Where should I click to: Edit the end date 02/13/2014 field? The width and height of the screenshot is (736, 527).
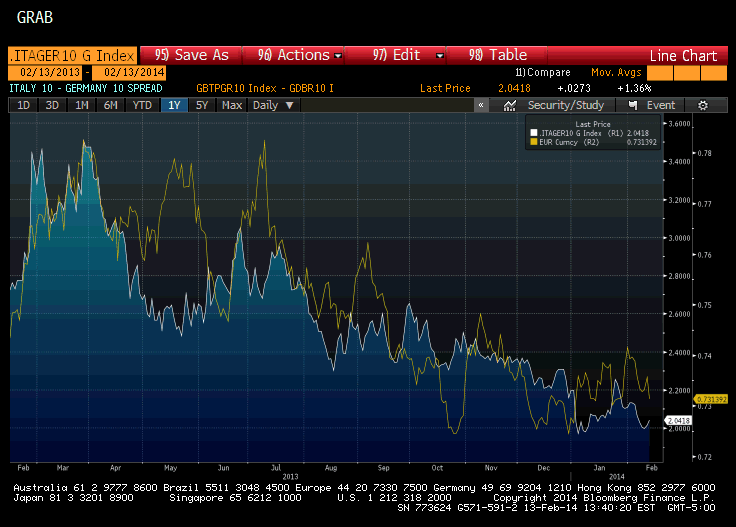[x=129, y=72]
